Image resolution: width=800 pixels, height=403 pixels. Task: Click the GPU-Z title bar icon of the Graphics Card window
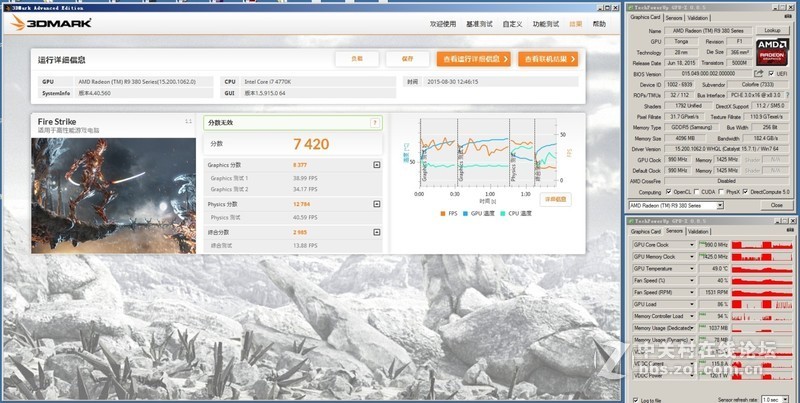(x=631, y=7)
